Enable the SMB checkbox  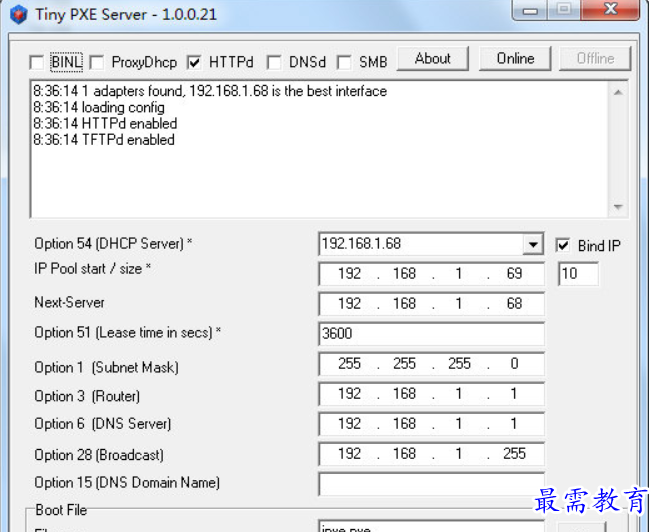344,63
